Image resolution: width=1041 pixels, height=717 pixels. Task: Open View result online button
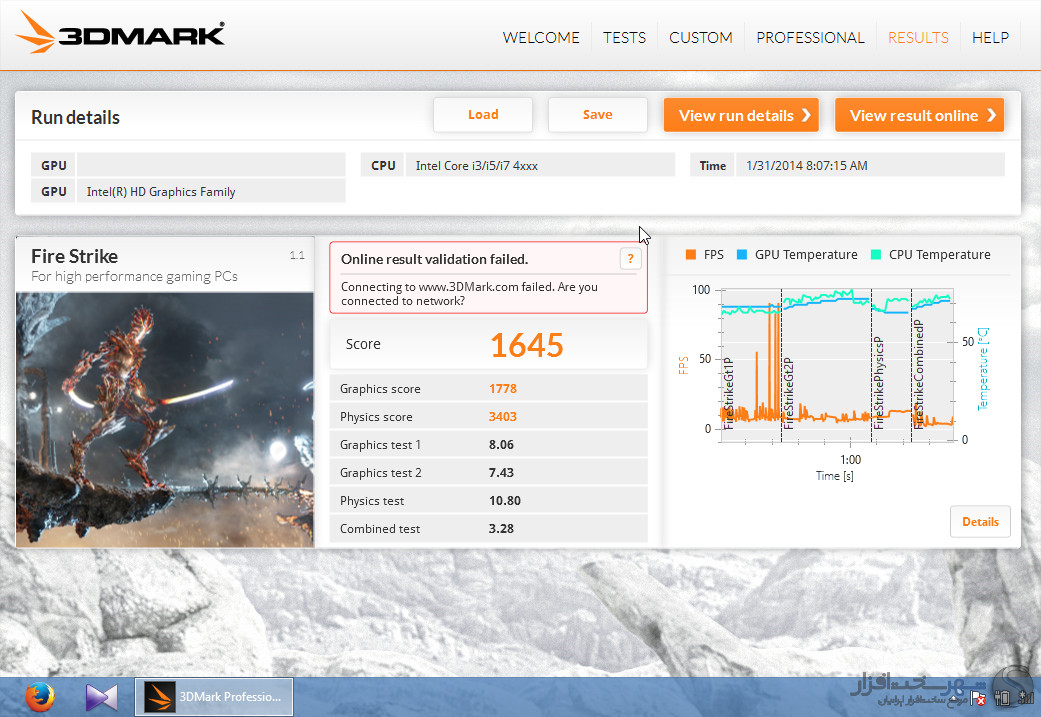click(x=919, y=115)
